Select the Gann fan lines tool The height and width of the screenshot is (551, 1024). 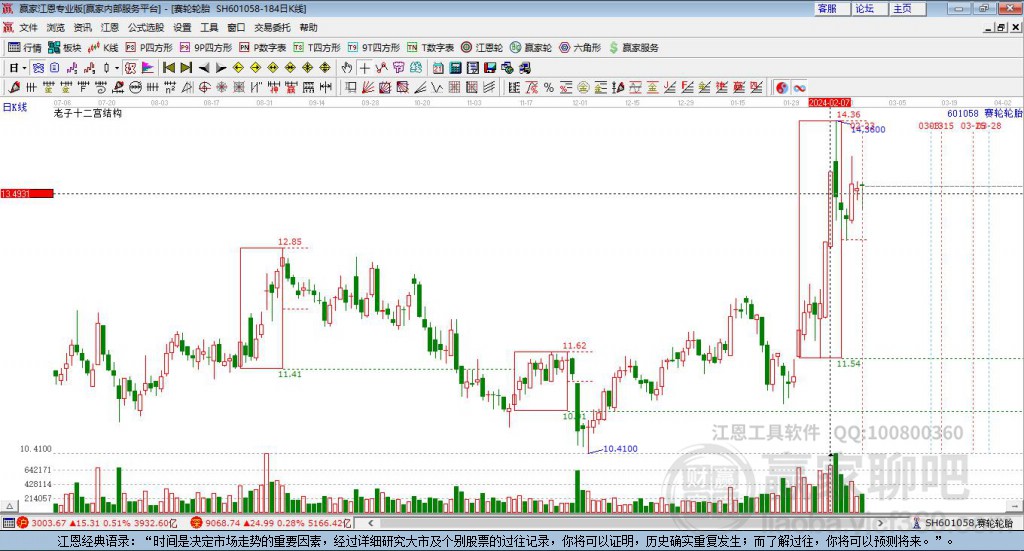[368, 87]
